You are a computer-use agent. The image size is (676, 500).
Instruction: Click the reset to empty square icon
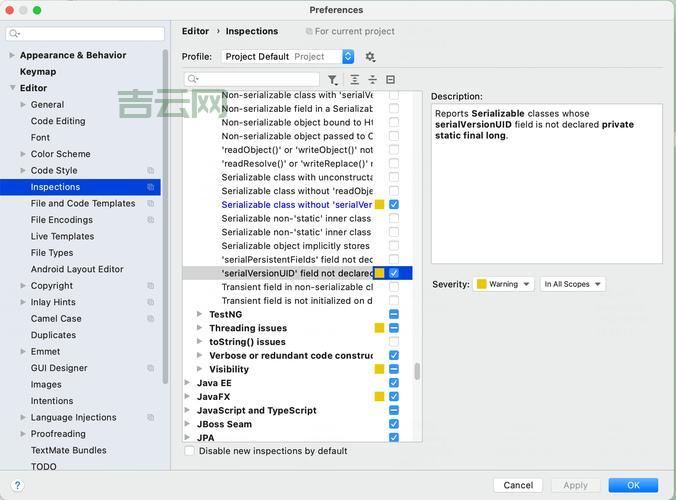(x=390, y=80)
